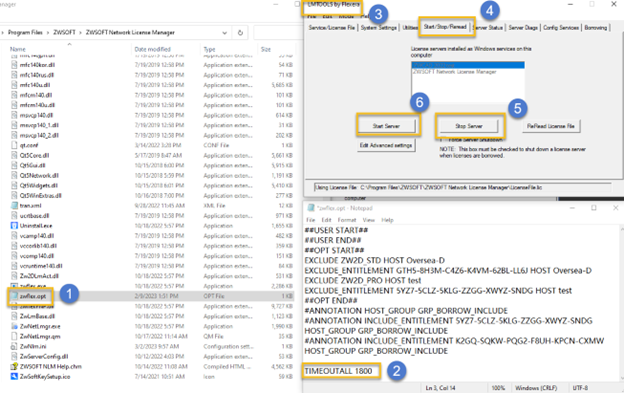Sort files by Name column header
624x393 pixels.
(x=18, y=49)
